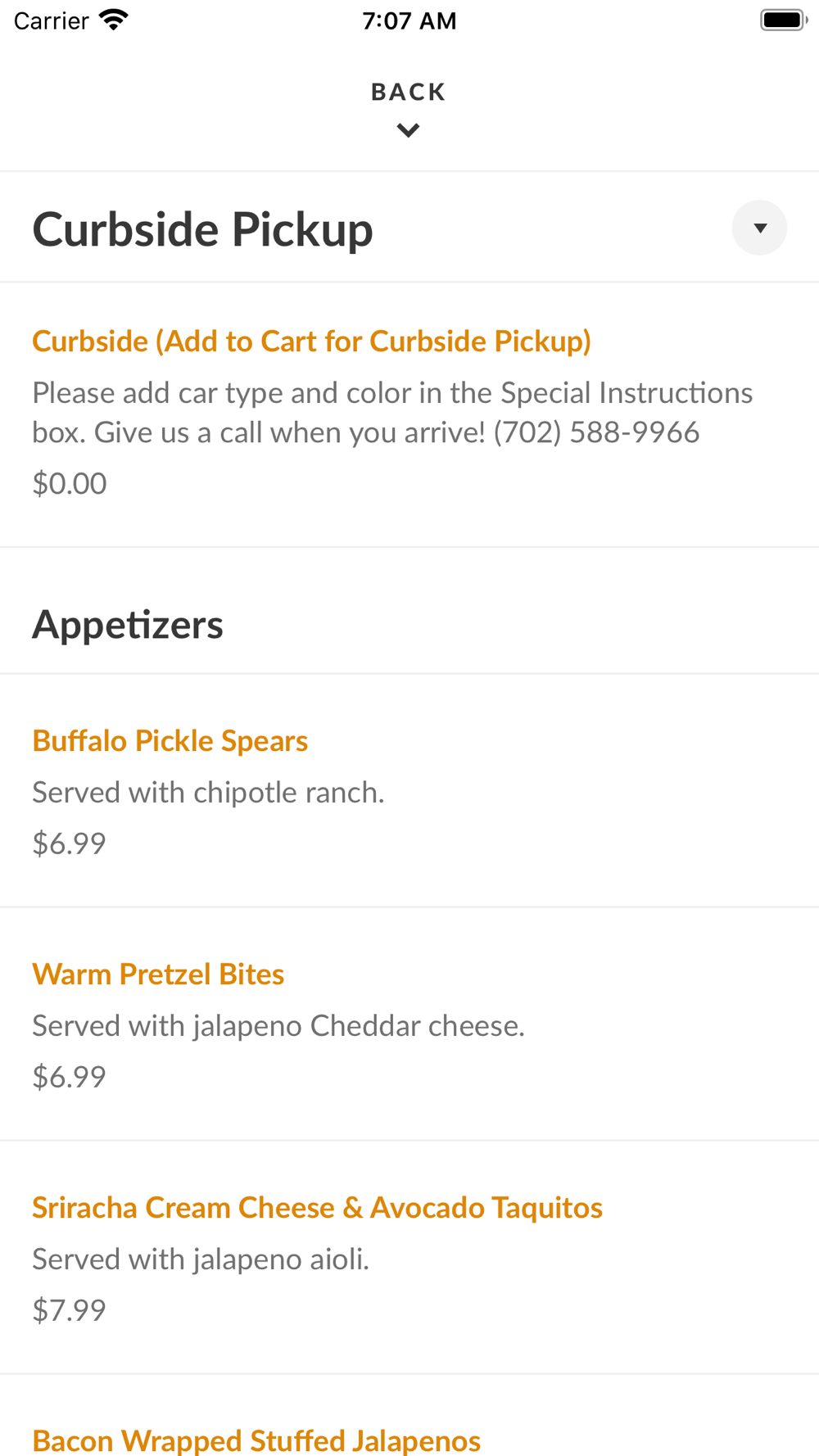
Task: Select the Appetizers section header
Action: pyautogui.click(x=128, y=624)
